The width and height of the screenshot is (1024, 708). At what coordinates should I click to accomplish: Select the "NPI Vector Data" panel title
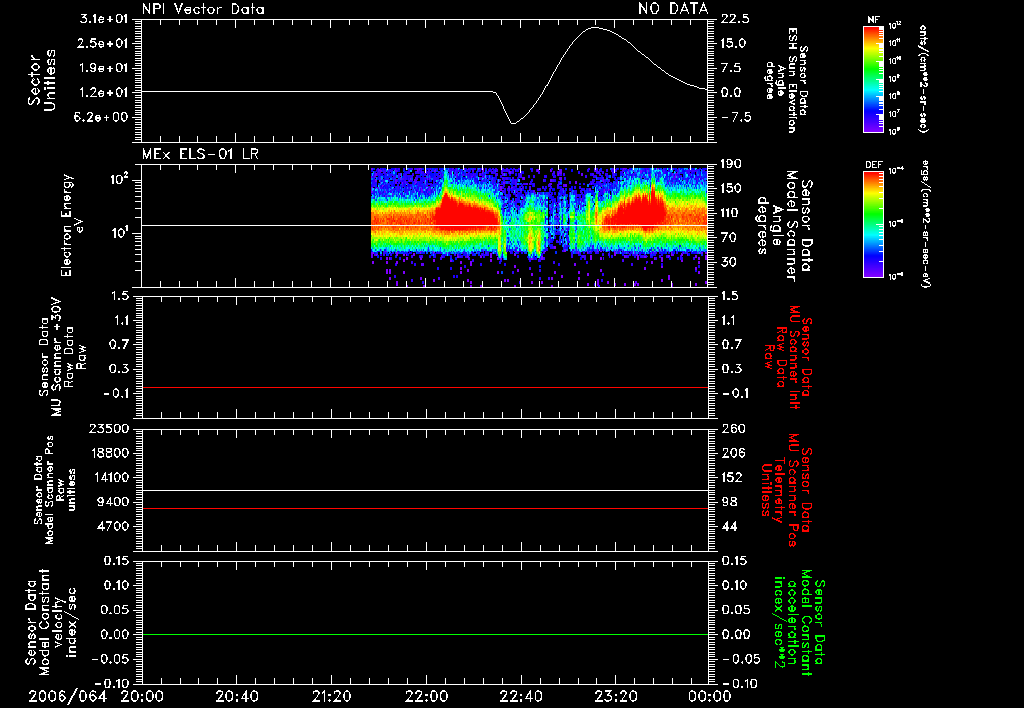pyautogui.click(x=204, y=9)
